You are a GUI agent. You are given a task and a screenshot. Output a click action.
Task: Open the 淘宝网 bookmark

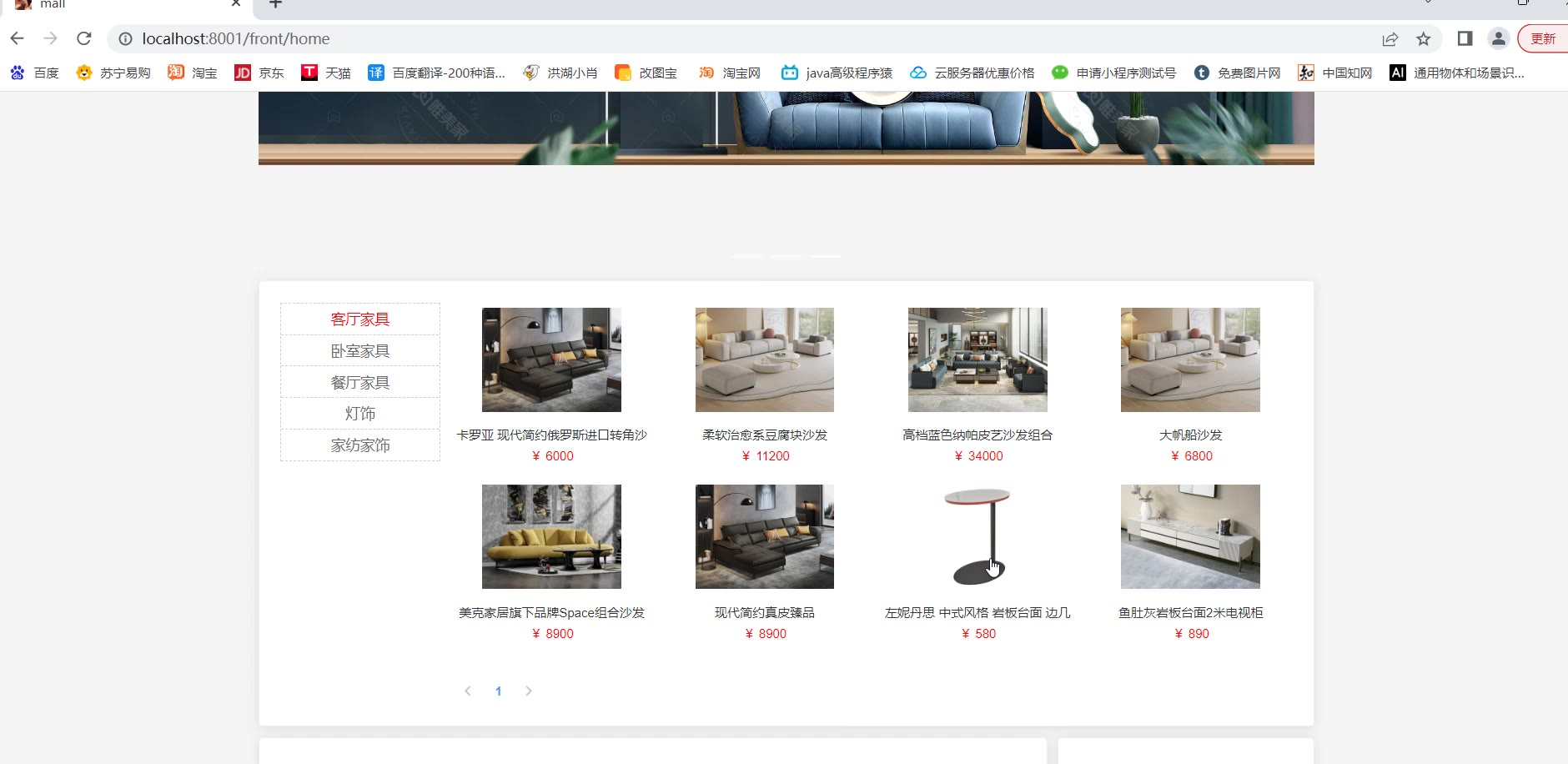pyautogui.click(x=729, y=73)
